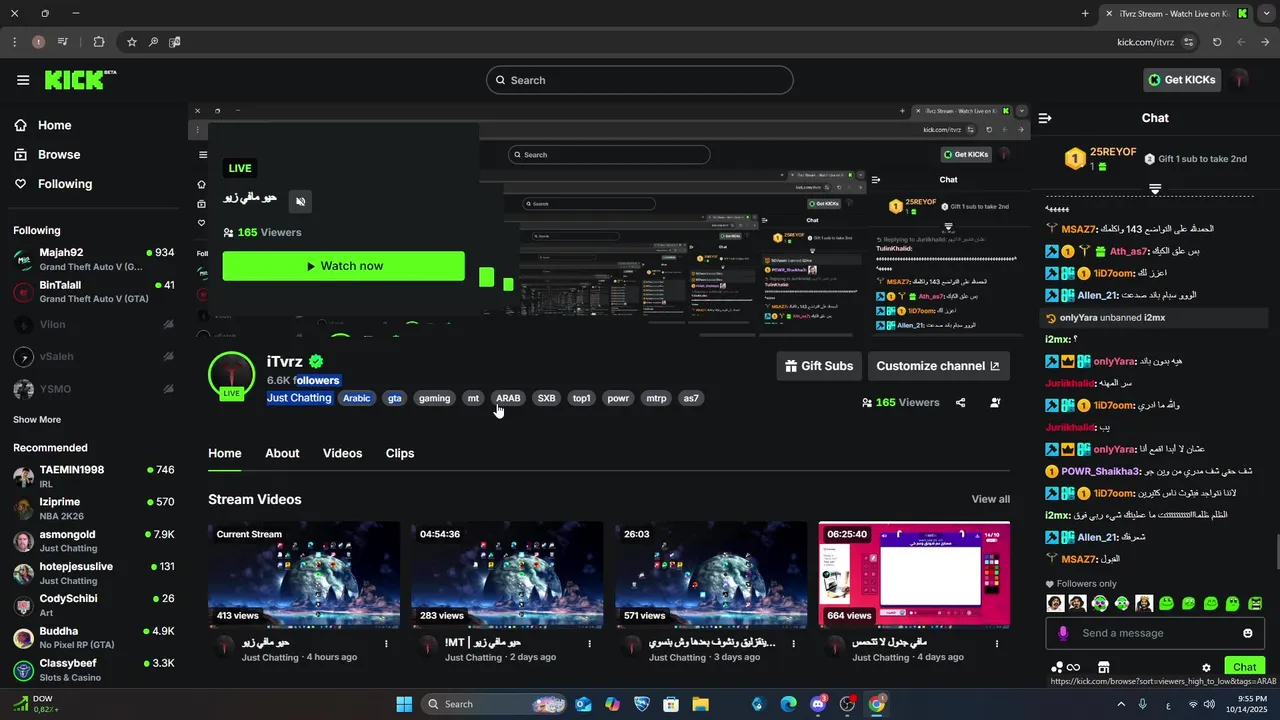Open chat settings gear icon
Screen dimensions: 1280x720
tap(1206, 667)
